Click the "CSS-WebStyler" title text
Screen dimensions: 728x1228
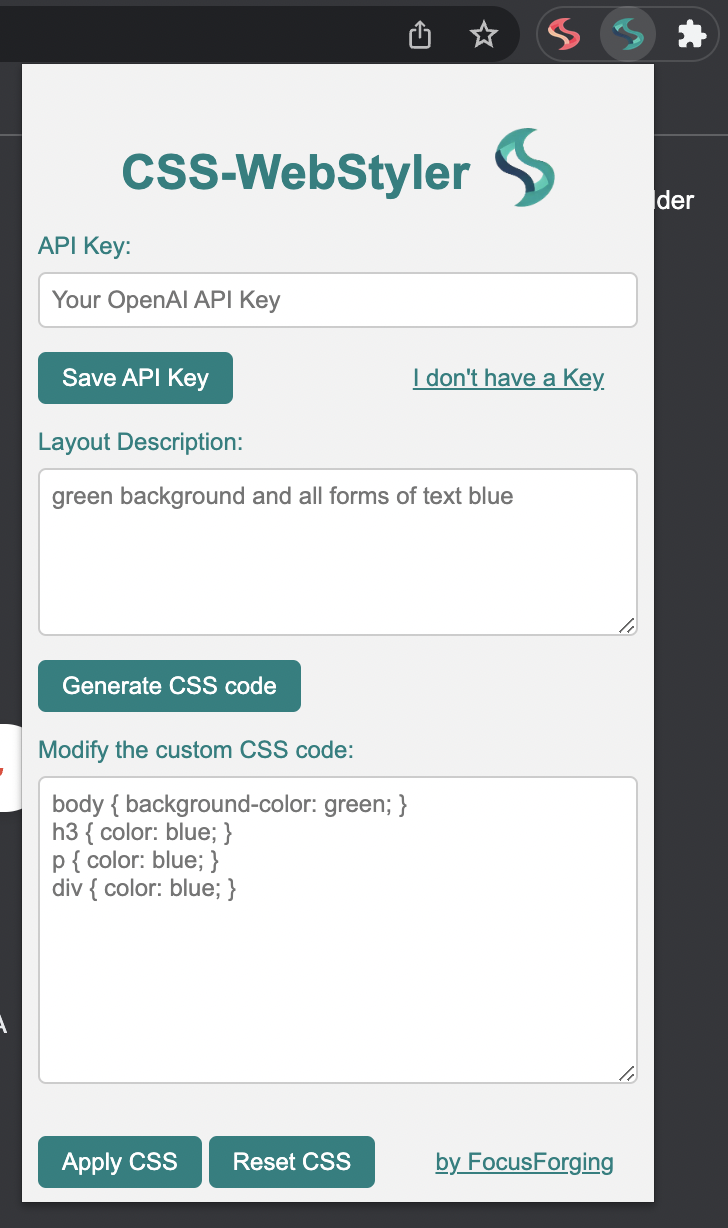pos(296,173)
